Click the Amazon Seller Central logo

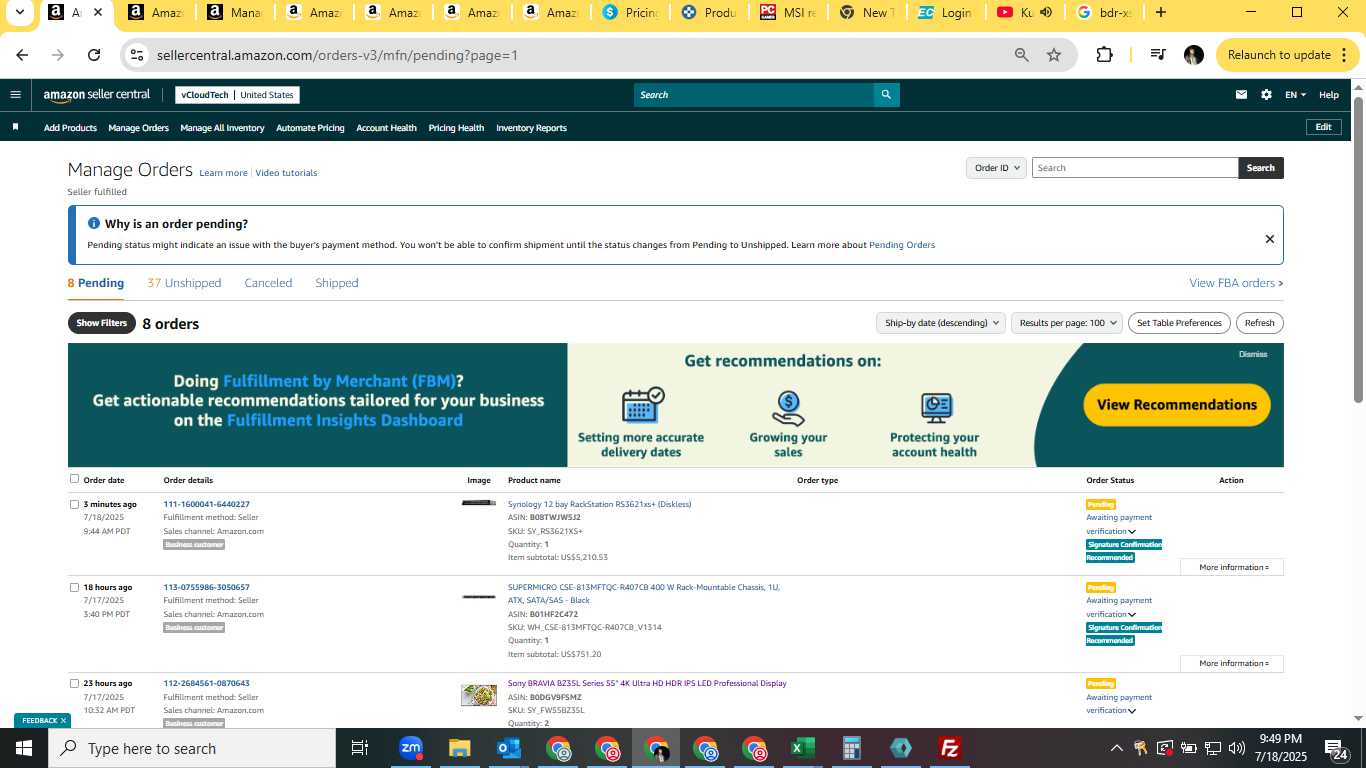[96, 95]
